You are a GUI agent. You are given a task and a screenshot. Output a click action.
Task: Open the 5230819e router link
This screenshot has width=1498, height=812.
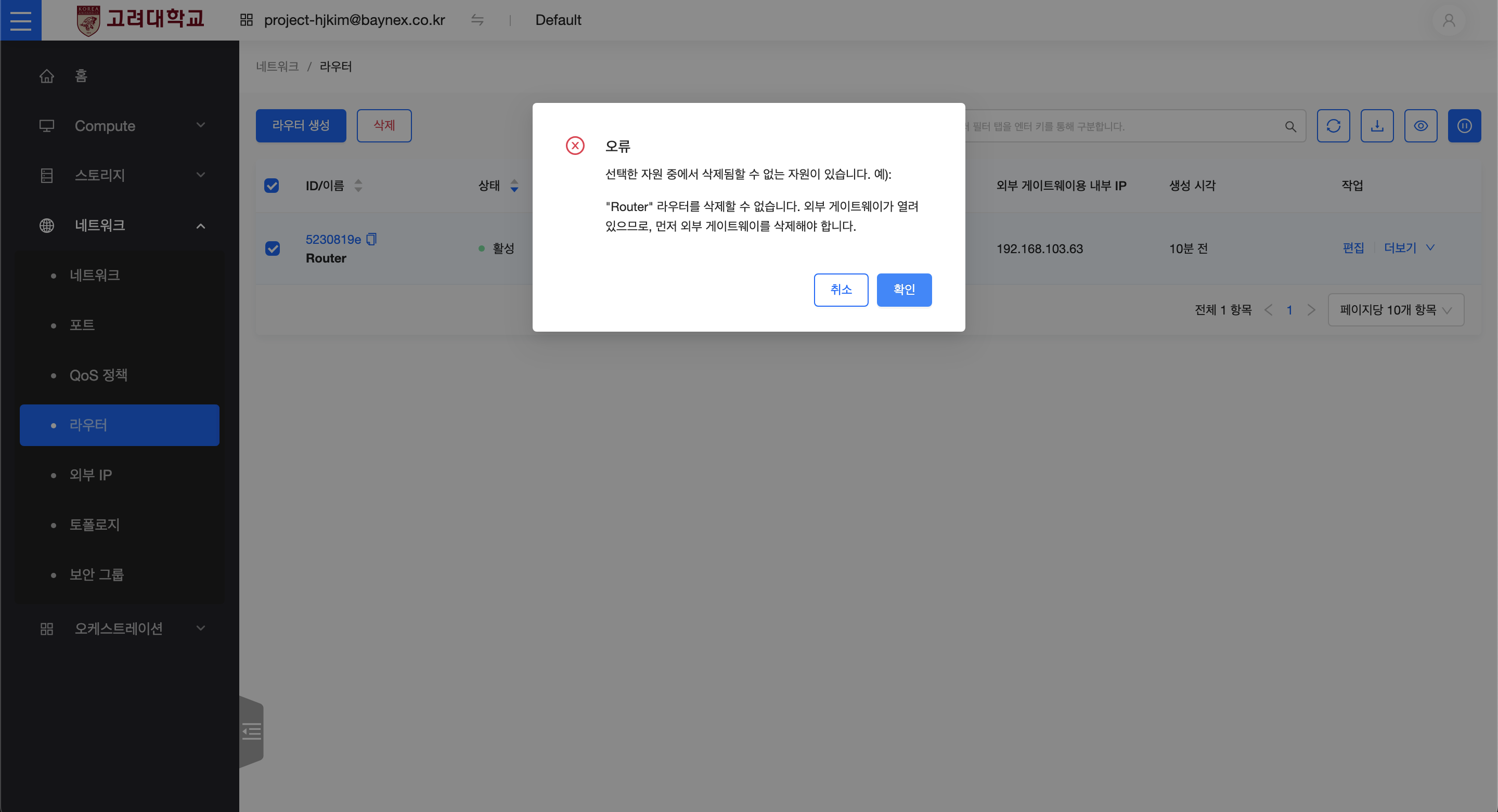click(x=333, y=240)
